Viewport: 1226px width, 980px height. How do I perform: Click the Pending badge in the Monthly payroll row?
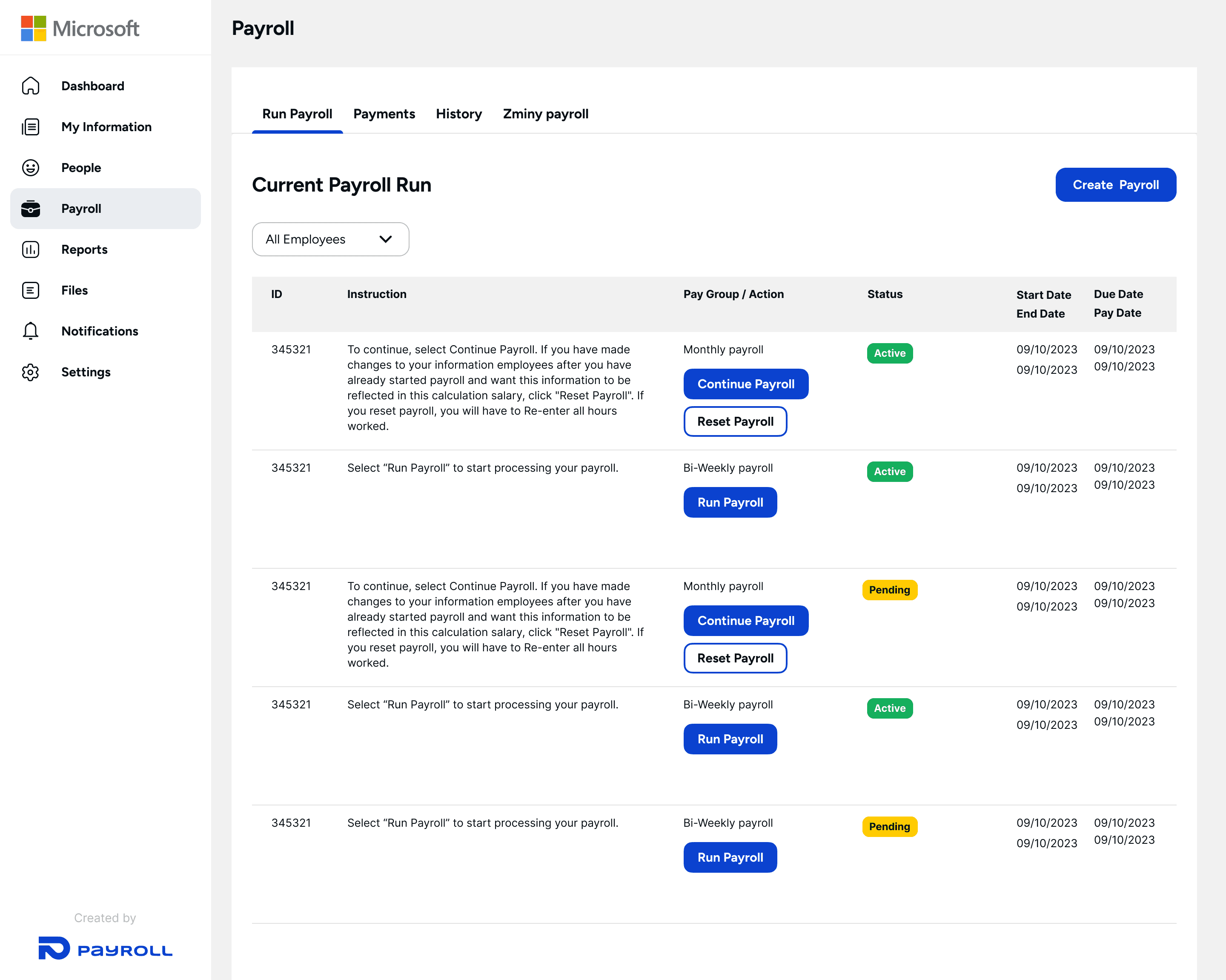coord(889,590)
